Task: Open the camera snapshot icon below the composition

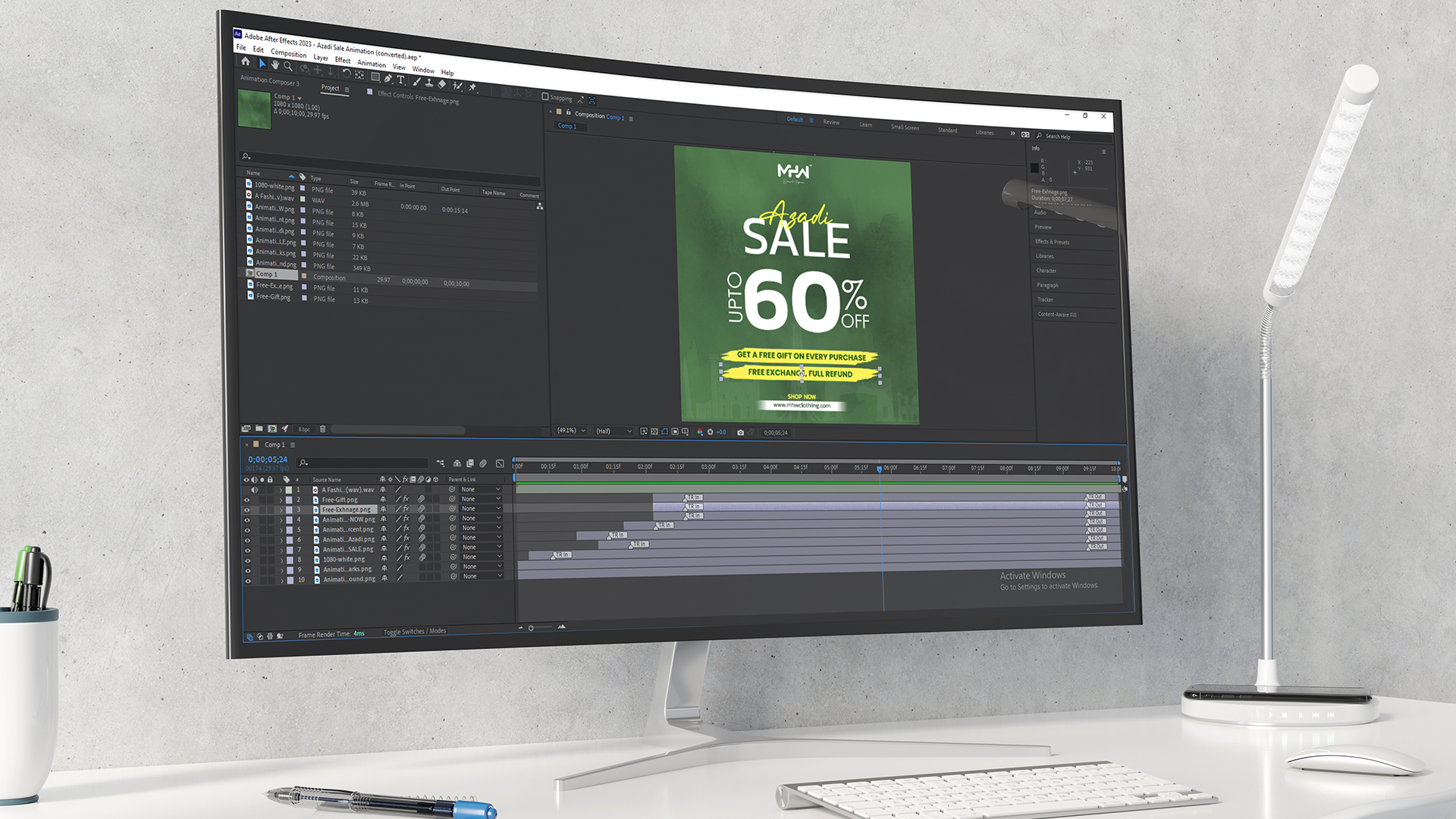Action: [x=741, y=431]
